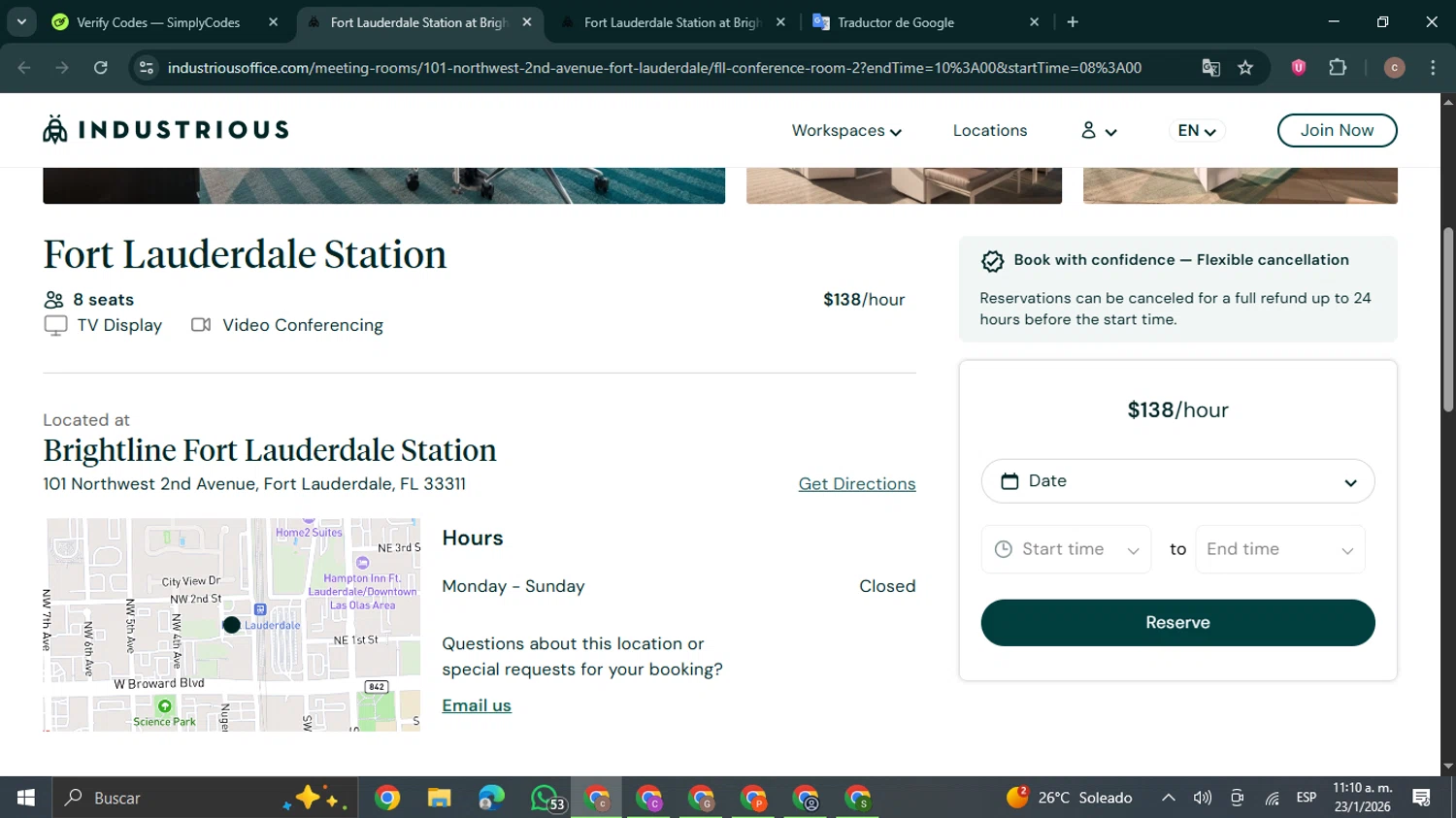Click the Reserve button

[x=1177, y=623]
